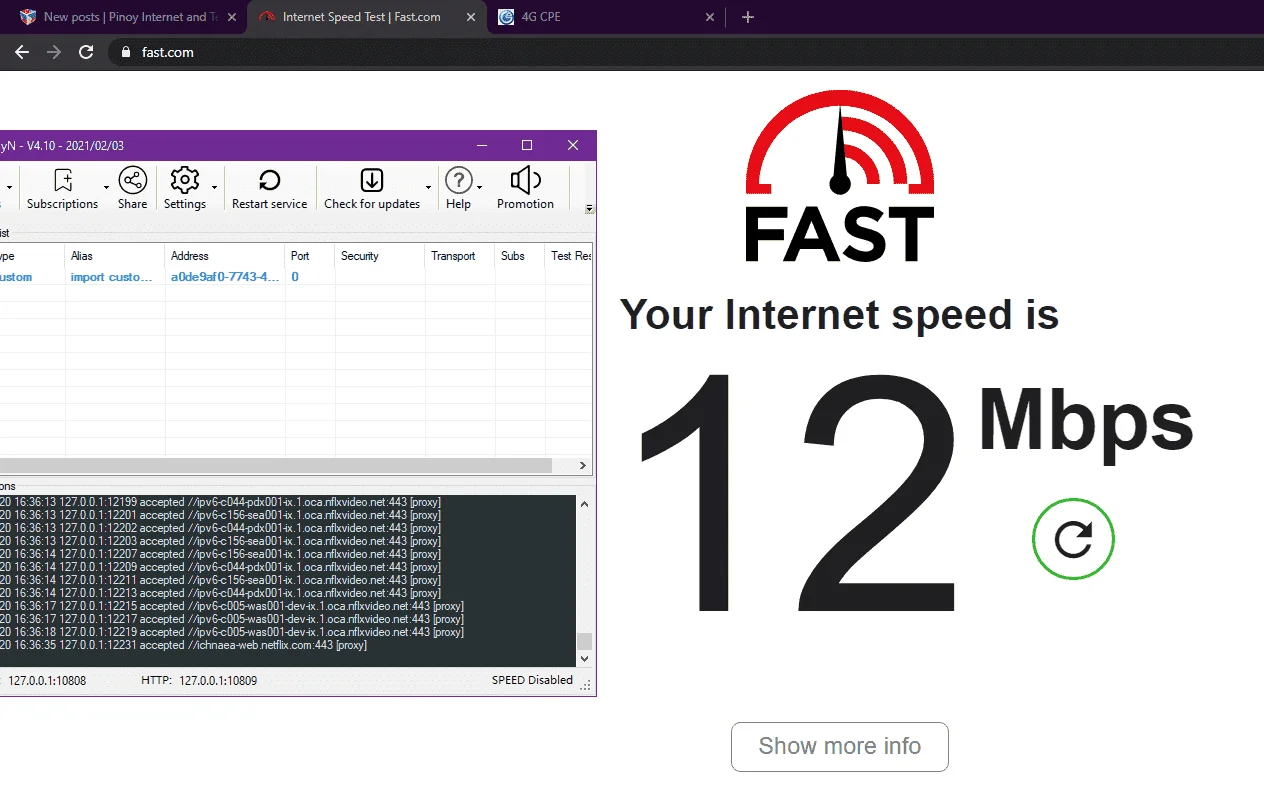Close the 4G CPE tab
Image resolution: width=1264 pixels, height=799 pixels.
tap(710, 17)
